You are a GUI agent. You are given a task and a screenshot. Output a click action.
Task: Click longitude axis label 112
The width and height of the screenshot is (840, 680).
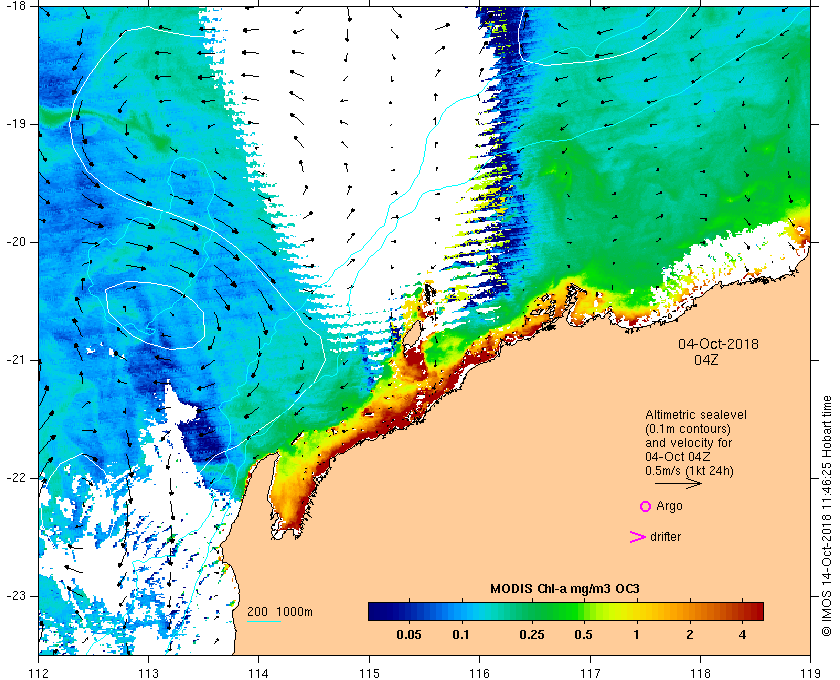point(39,673)
